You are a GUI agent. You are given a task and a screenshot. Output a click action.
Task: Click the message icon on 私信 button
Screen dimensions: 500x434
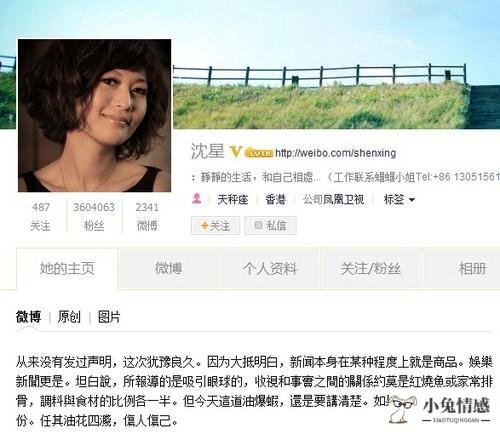pos(258,225)
